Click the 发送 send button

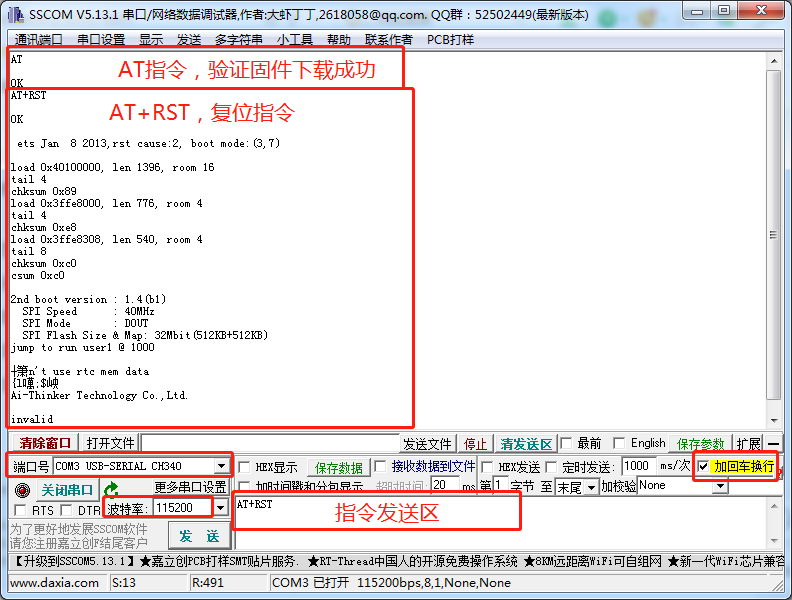point(200,536)
